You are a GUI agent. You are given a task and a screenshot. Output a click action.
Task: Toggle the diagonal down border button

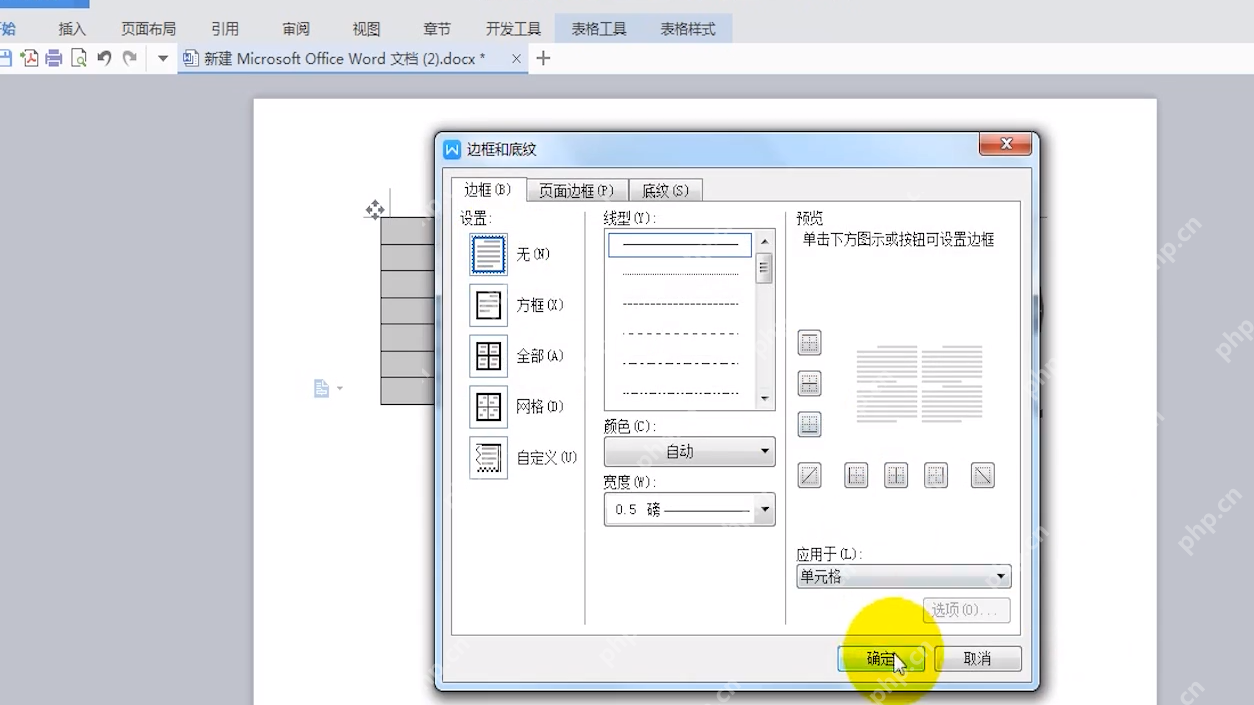coord(983,476)
